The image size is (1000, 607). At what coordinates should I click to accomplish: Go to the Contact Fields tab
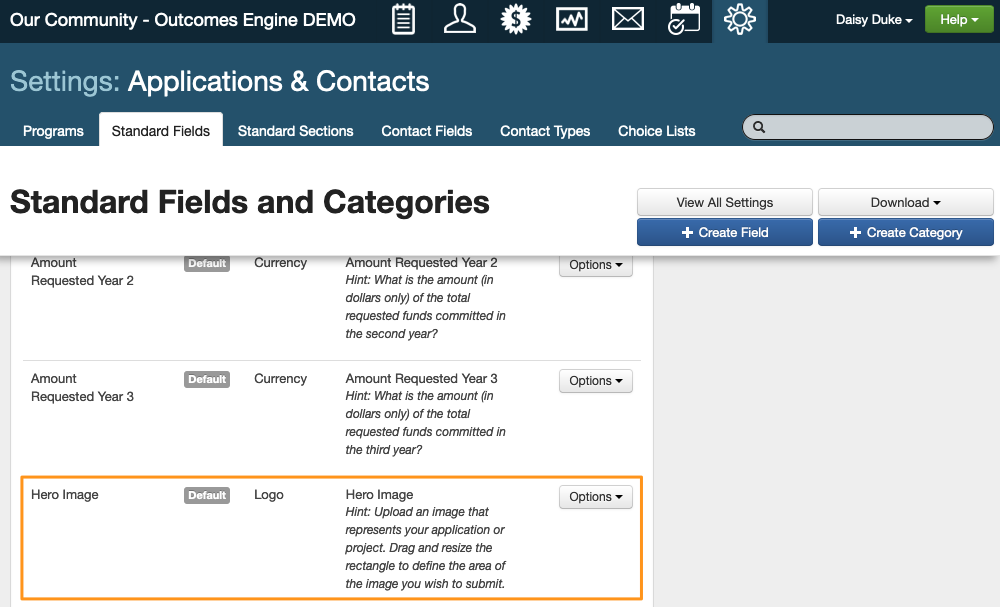[x=426, y=131]
